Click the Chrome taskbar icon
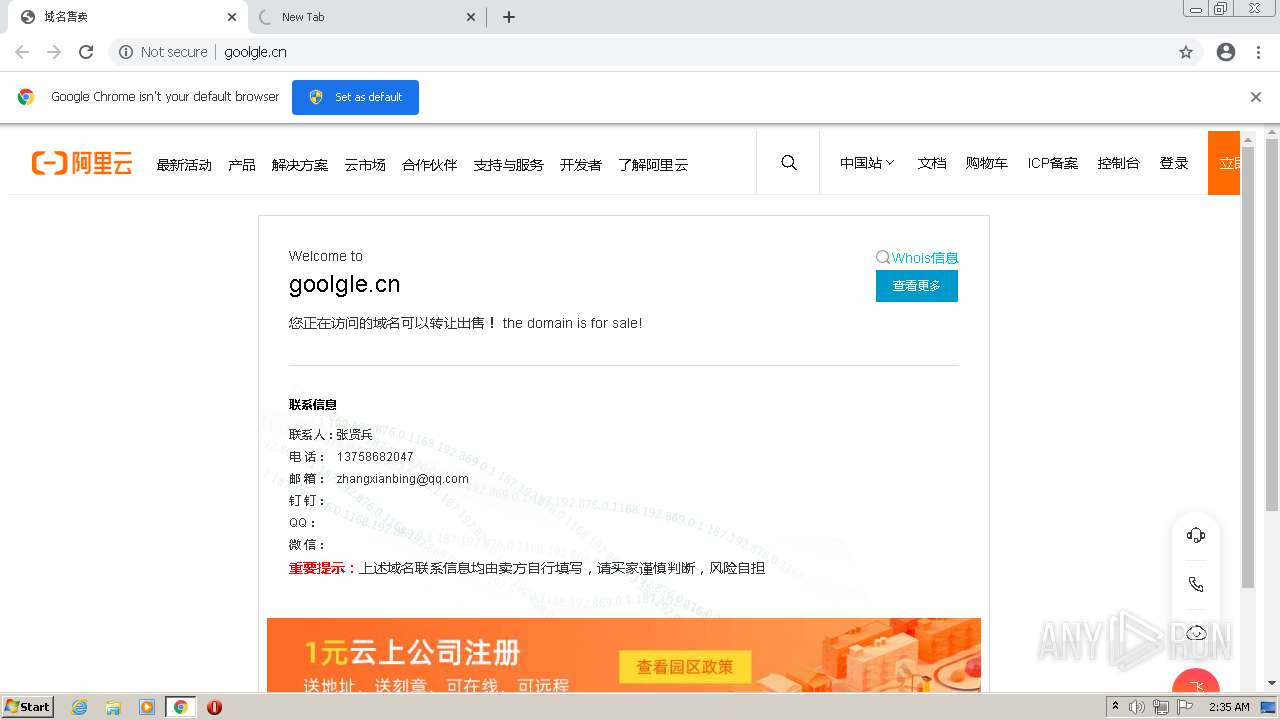 point(180,707)
